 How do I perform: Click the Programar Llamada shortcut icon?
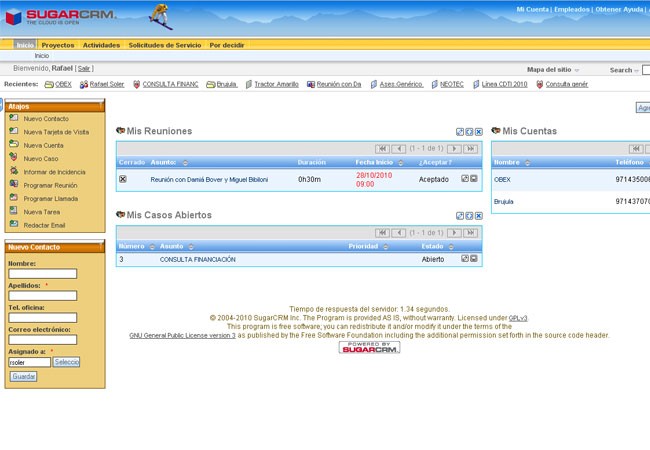pos(14,198)
